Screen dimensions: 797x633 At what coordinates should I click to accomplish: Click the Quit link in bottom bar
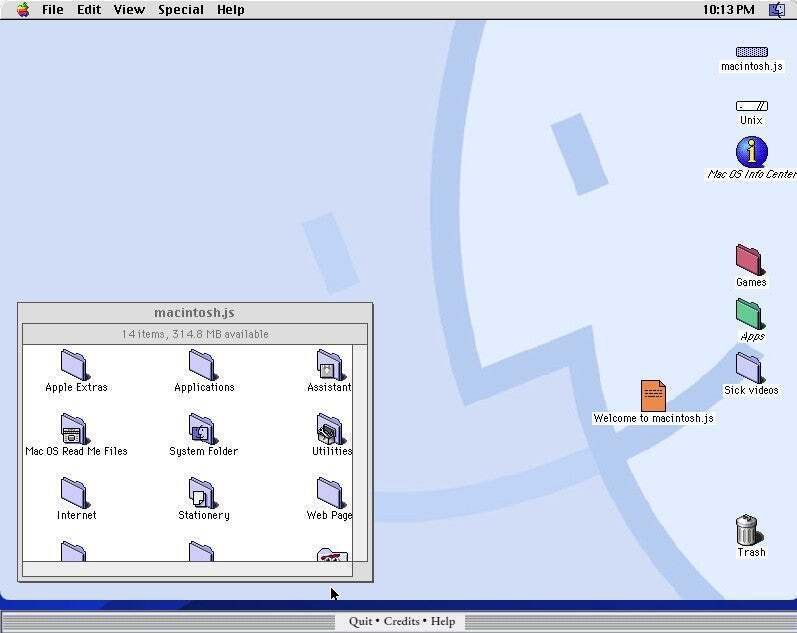[x=360, y=621]
